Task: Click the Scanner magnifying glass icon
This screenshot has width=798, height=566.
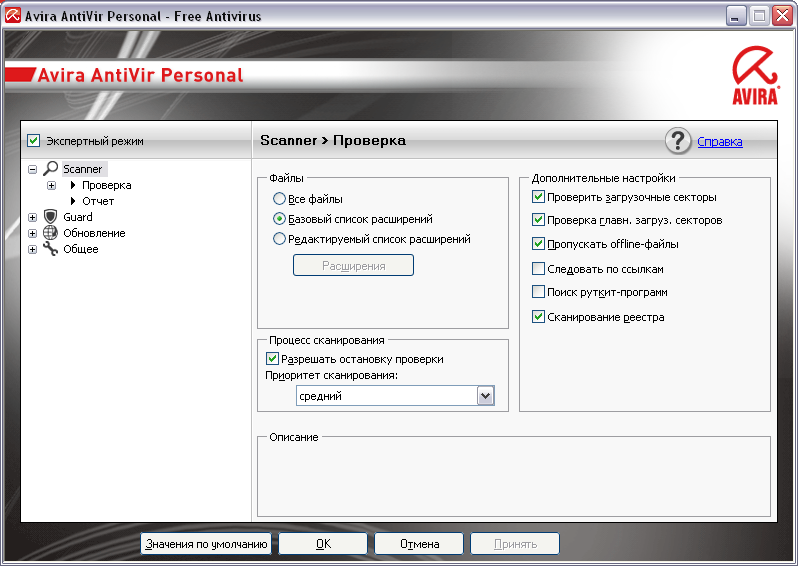Action: pos(50,168)
